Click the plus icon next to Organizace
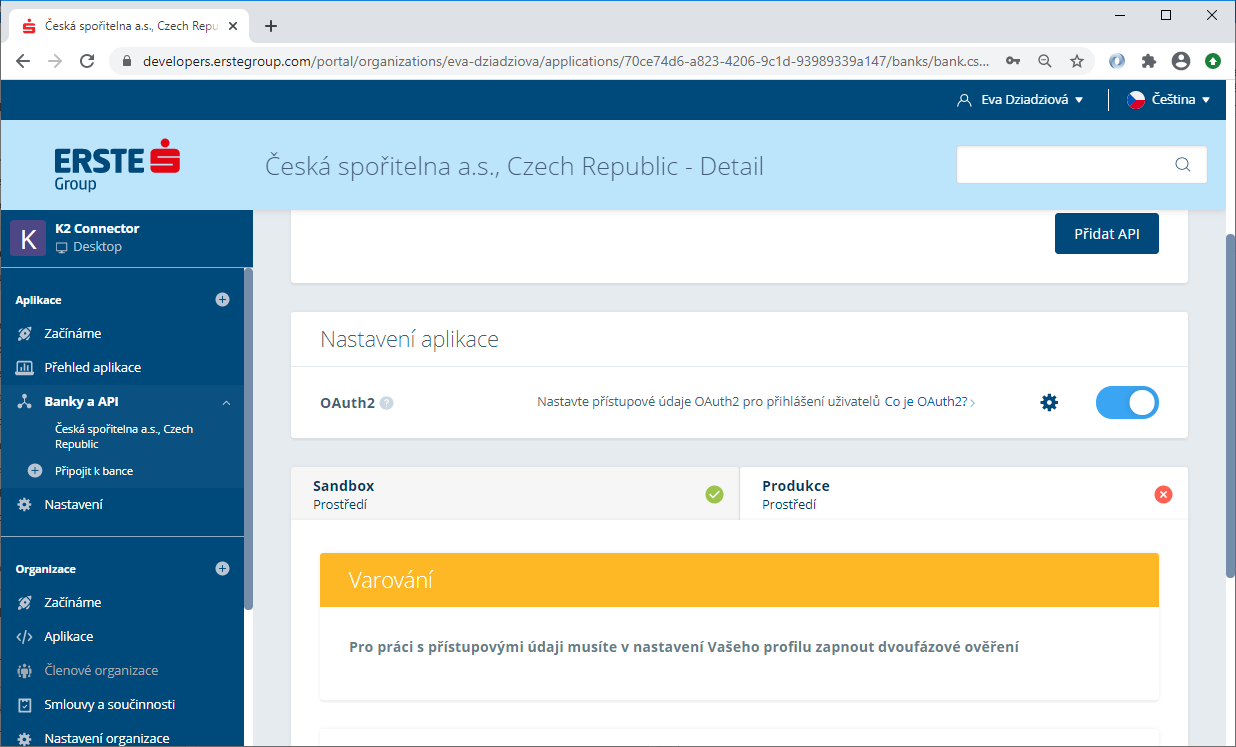1236x747 pixels. pos(222,569)
